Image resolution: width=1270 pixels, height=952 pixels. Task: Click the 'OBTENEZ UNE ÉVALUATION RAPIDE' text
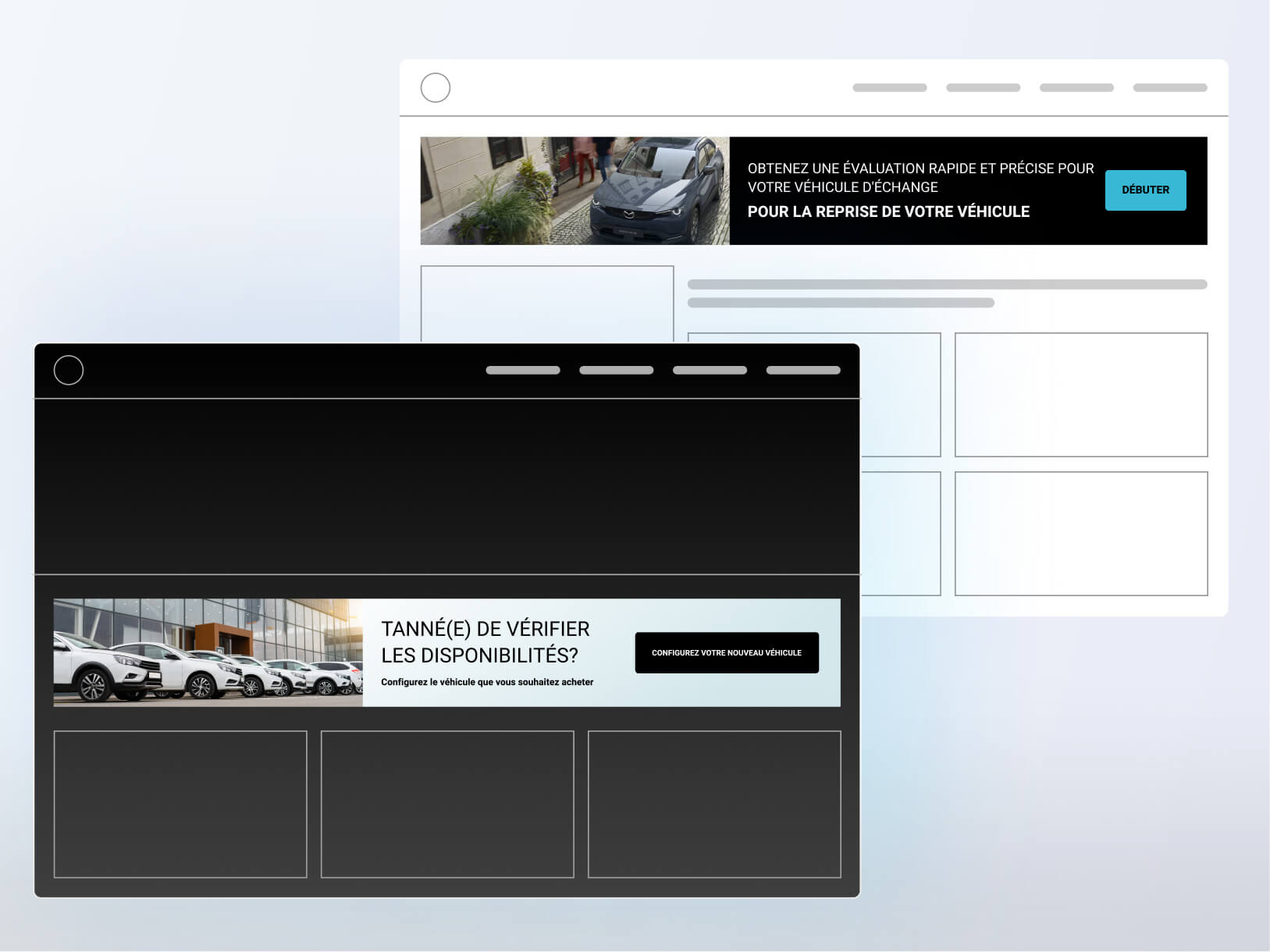pos(920,178)
